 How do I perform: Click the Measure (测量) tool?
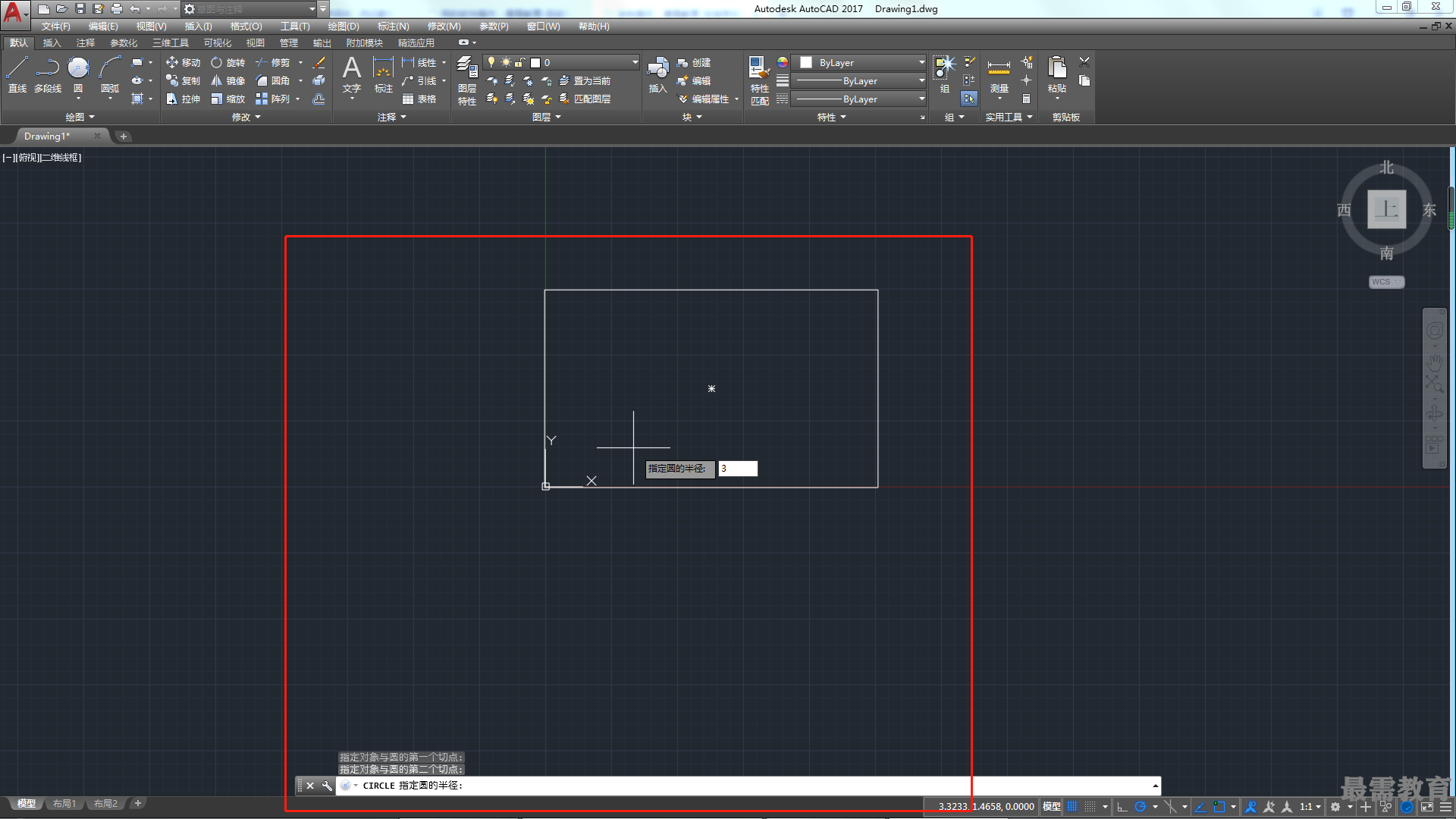[x=999, y=74]
